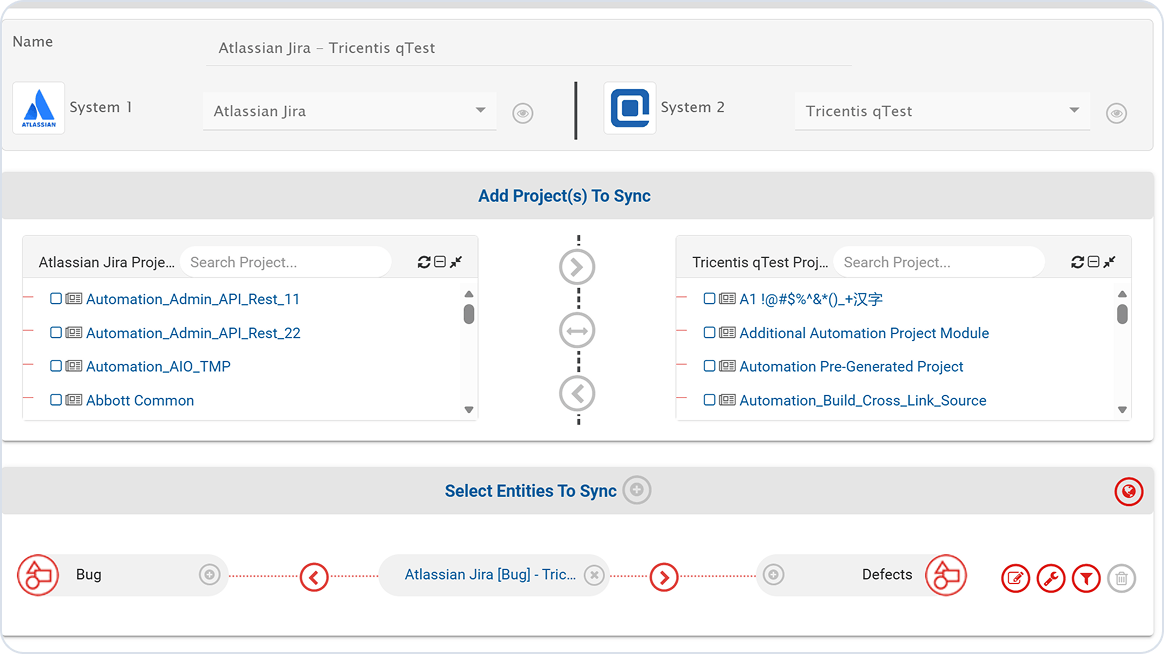Image resolution: width=1164 pixels, height=654 pixels.
Task: Open the Atlassian Jira [Bug] - Tric... mapping
Action: coord(490,575)
